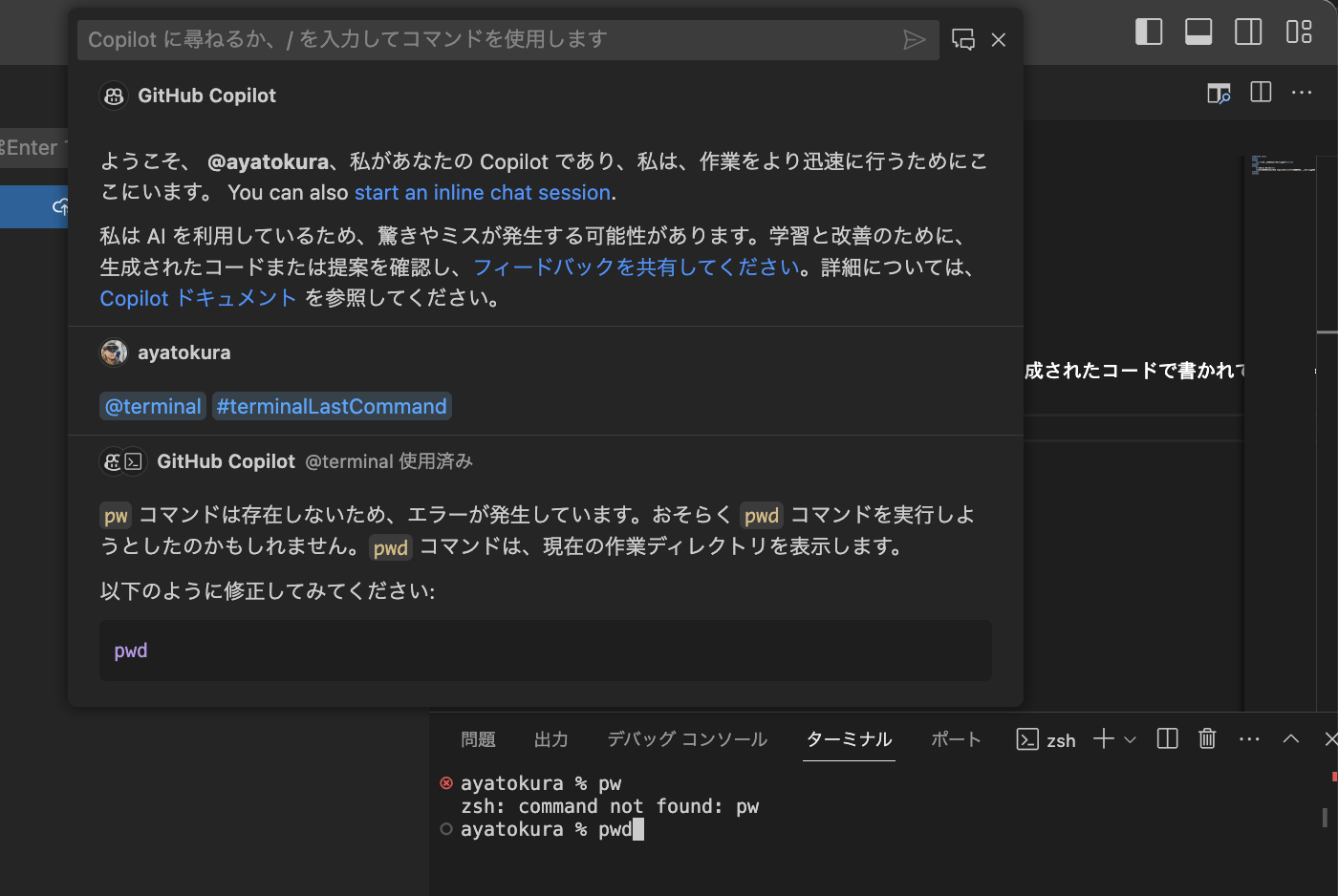Click the GitHub Copilot logo icon in welcome message
The height and width of the screenshot is (896, 1338).
114,96
